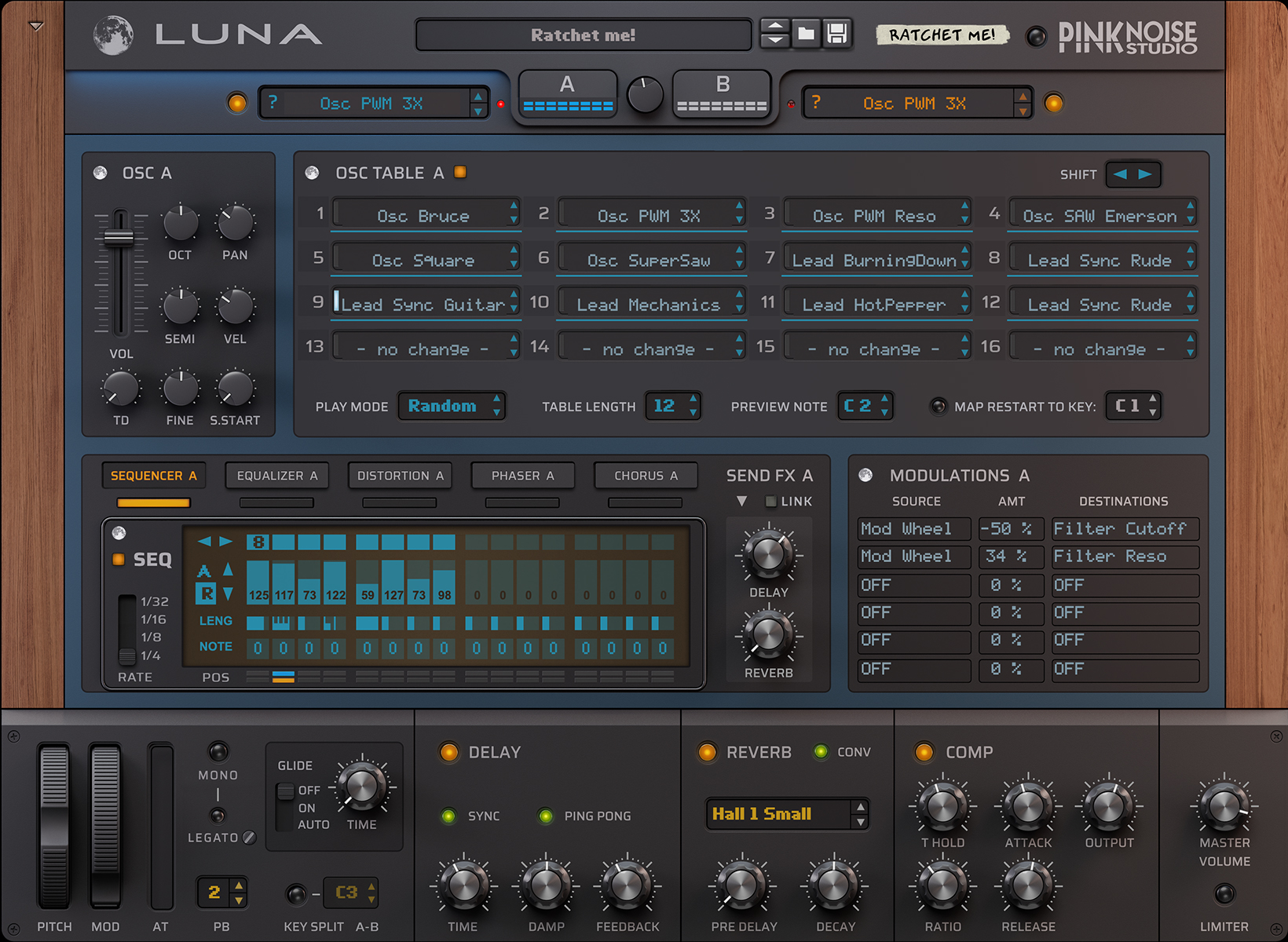Switch to the Equalizer A tab
Viewport: 1288px width, 942px height.
[x=276, y=476]
